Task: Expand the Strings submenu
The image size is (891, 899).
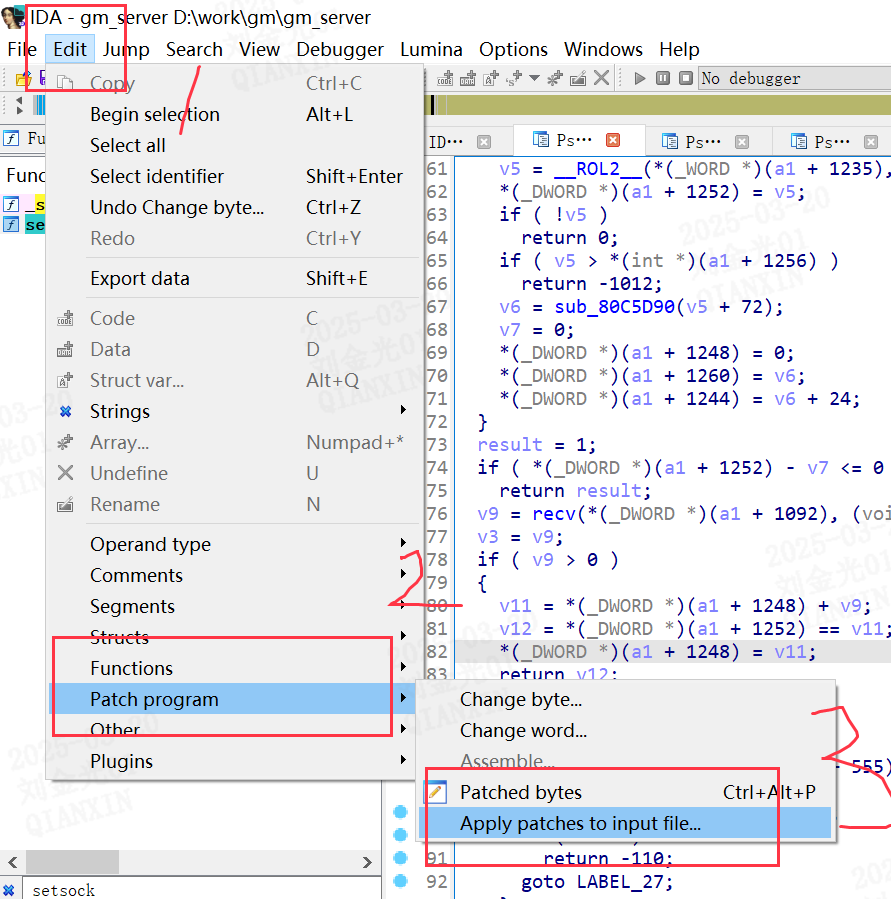Action: point(235,412)
